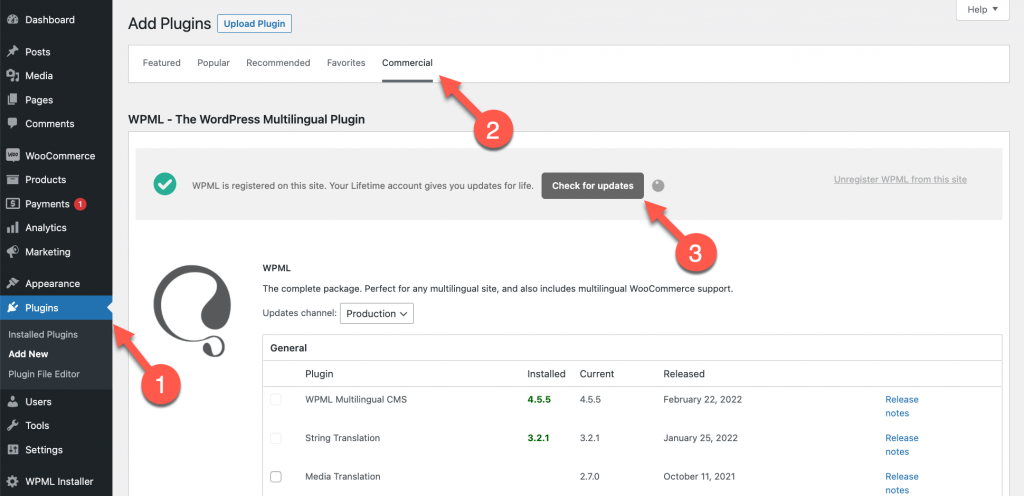Click the WooCommerce logo icon
The image size is (1024, 496).
(x=12, y=156)
